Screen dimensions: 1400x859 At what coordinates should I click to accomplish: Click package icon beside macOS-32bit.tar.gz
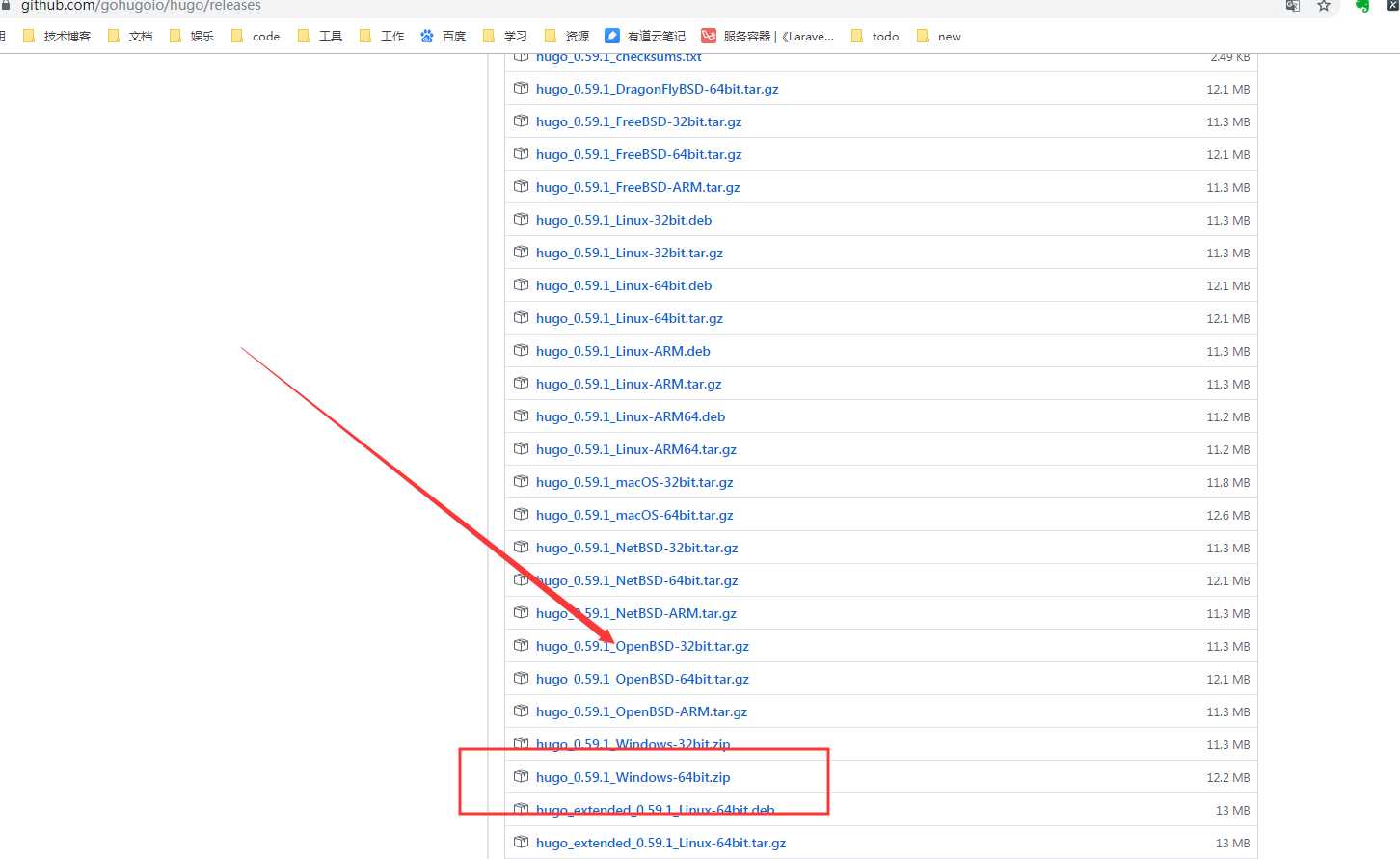(x=522, y=481)
